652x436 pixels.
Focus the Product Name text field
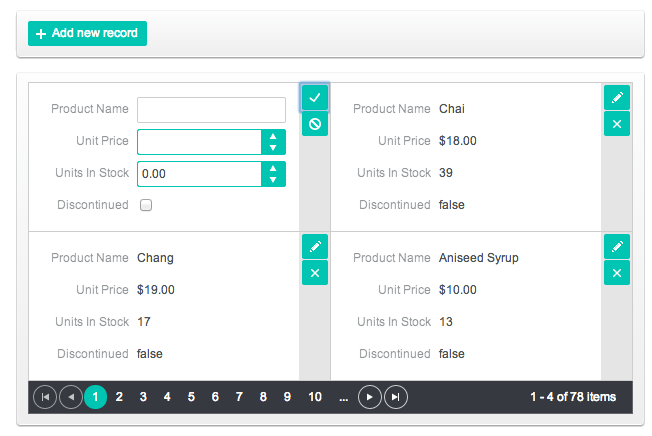coord(211,110)
